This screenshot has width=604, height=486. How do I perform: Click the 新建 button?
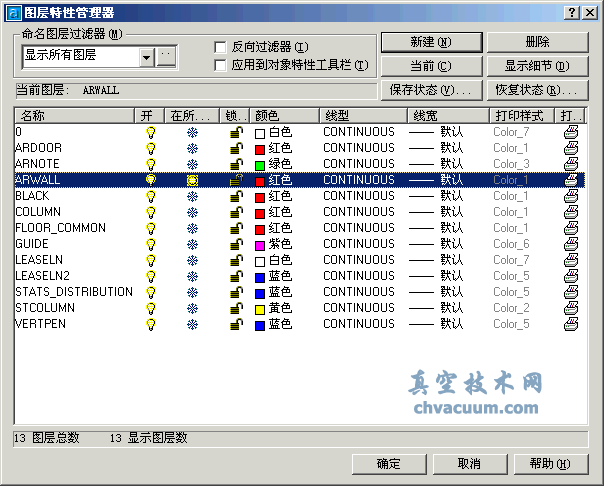[430, 42]
